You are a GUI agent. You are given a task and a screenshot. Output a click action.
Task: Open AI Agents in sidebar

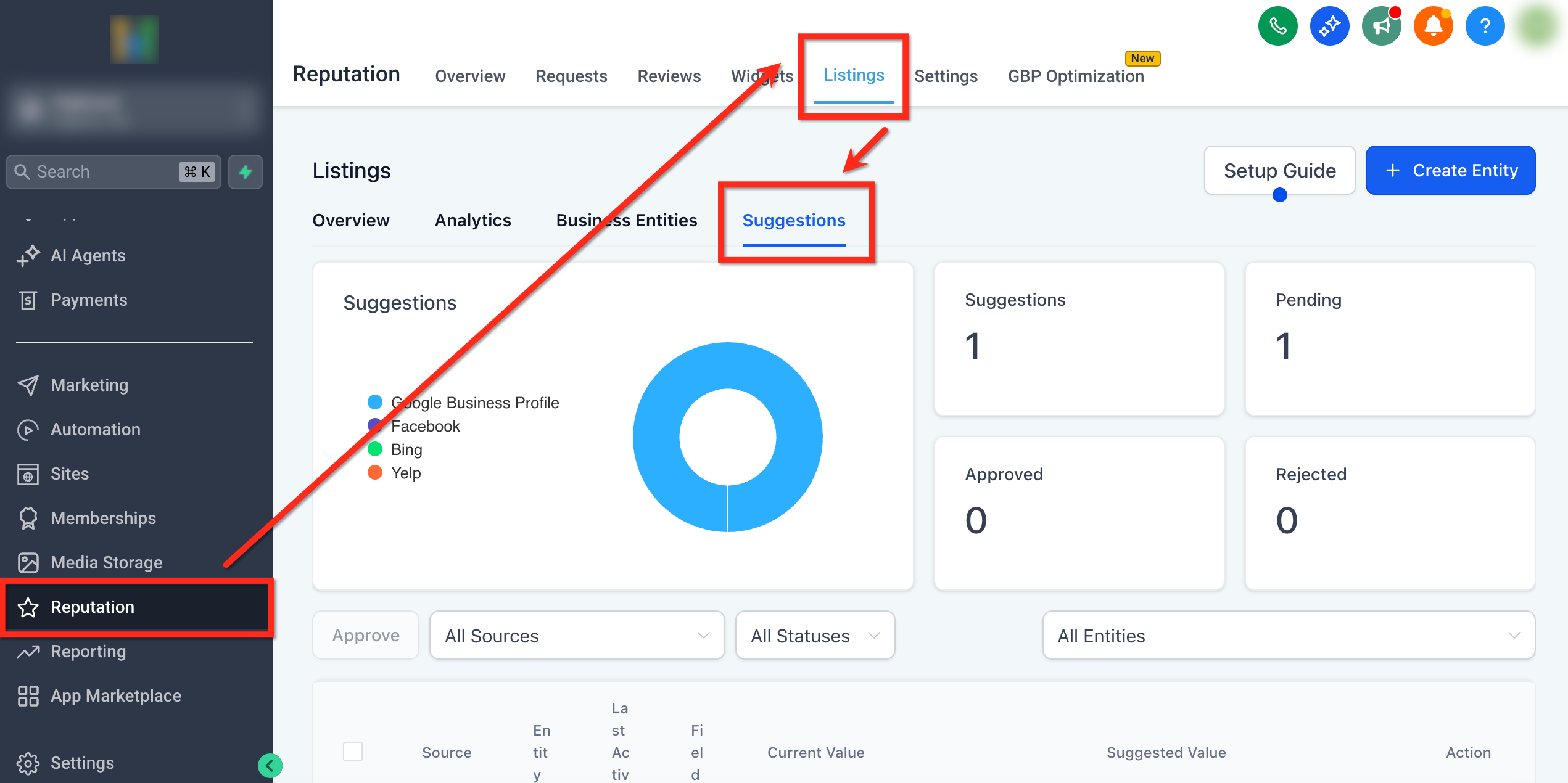(88, 256)
